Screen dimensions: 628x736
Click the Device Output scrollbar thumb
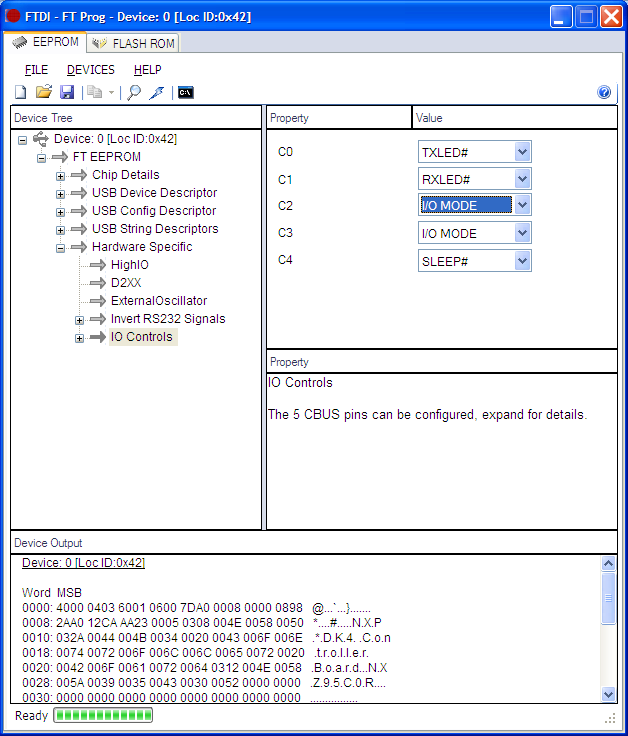point(608,598)
